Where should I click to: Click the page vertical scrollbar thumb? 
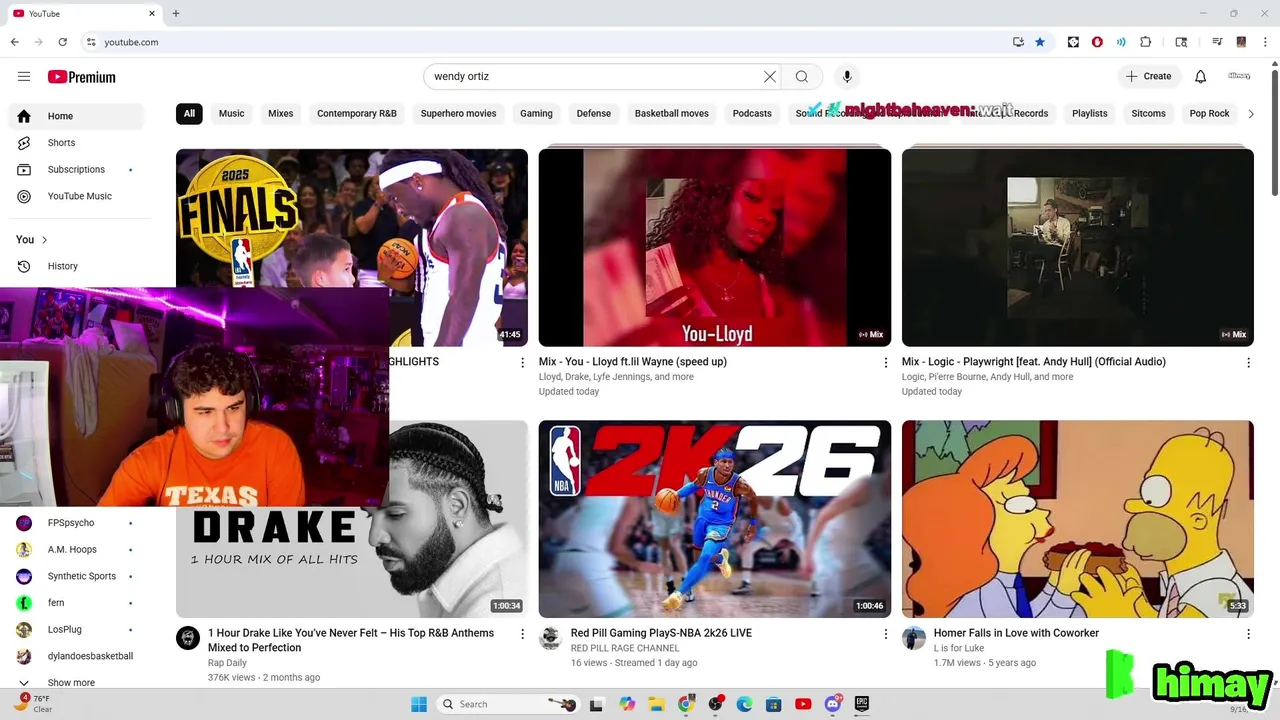[x=1274, y=130]
